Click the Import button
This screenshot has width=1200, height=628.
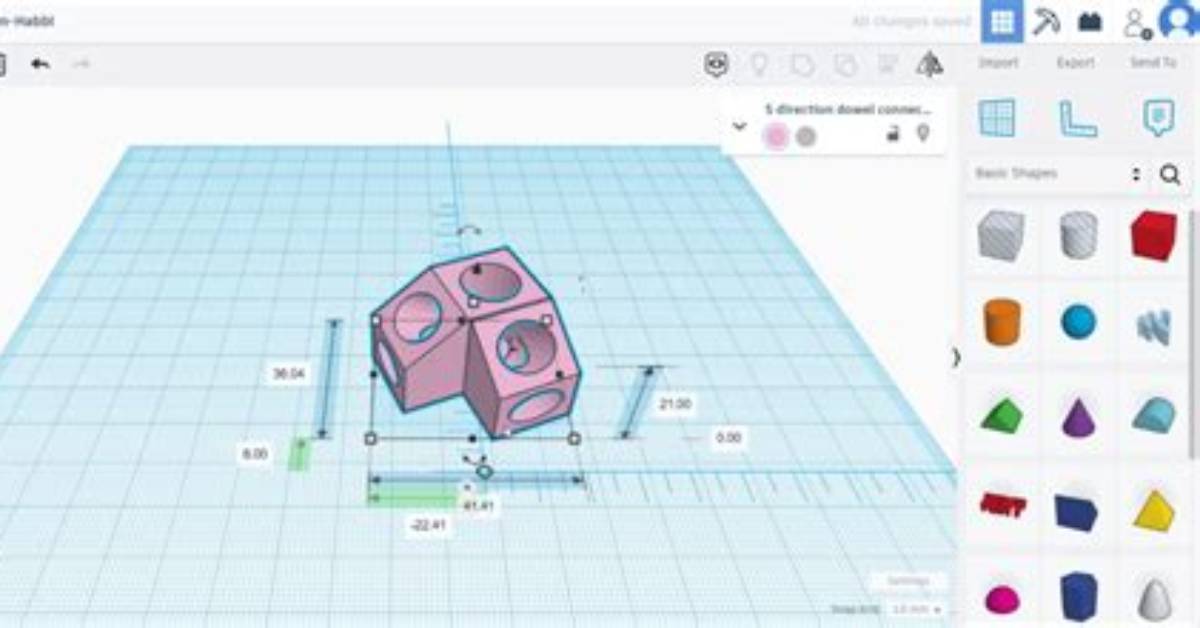click(x=998, y=63)
